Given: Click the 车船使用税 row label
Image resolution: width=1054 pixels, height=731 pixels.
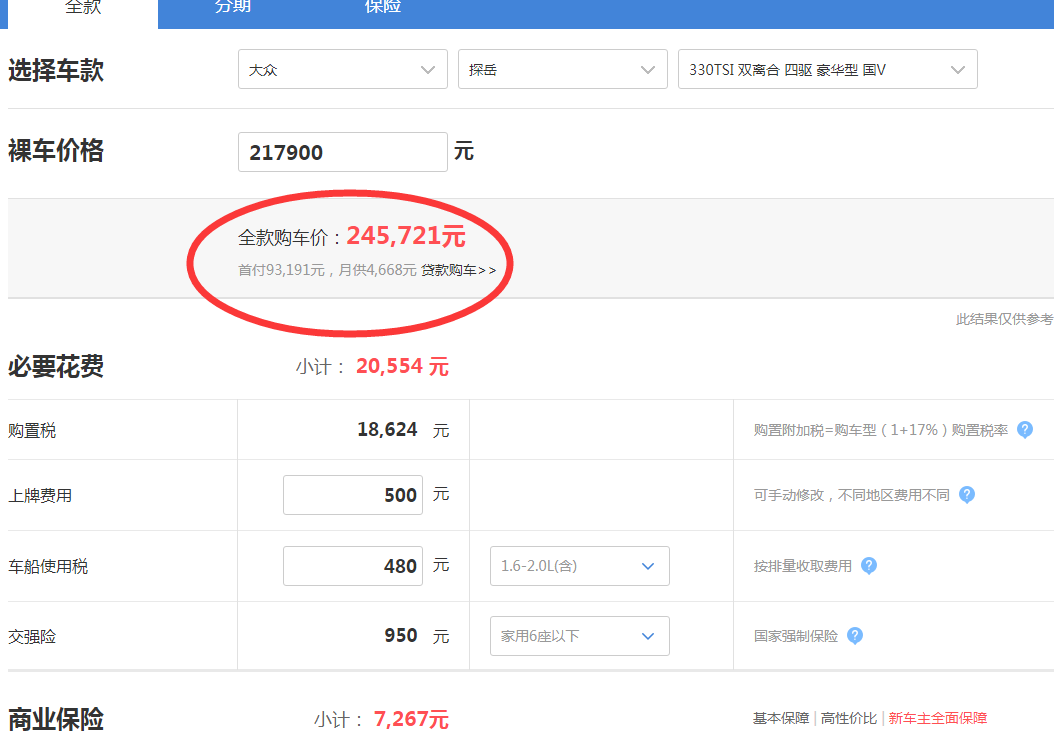Looking at the screenshot, I should [x=48, y=566].
